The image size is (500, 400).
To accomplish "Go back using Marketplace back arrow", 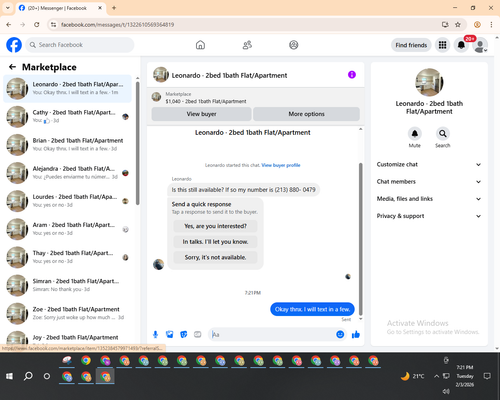I will pos(12,67).
